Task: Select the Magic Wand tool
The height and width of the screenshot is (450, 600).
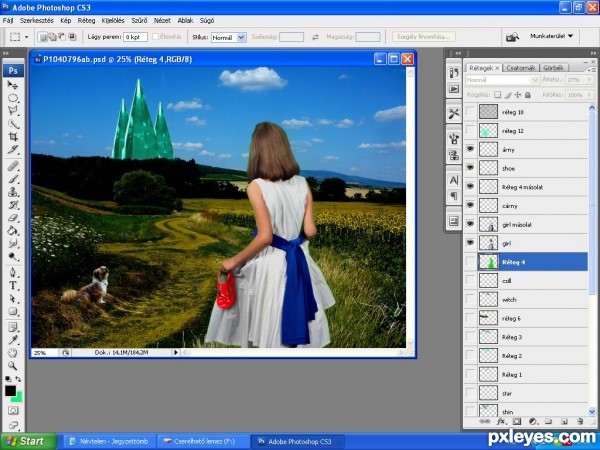Action: pyautogui.click(x=13, y=124)
